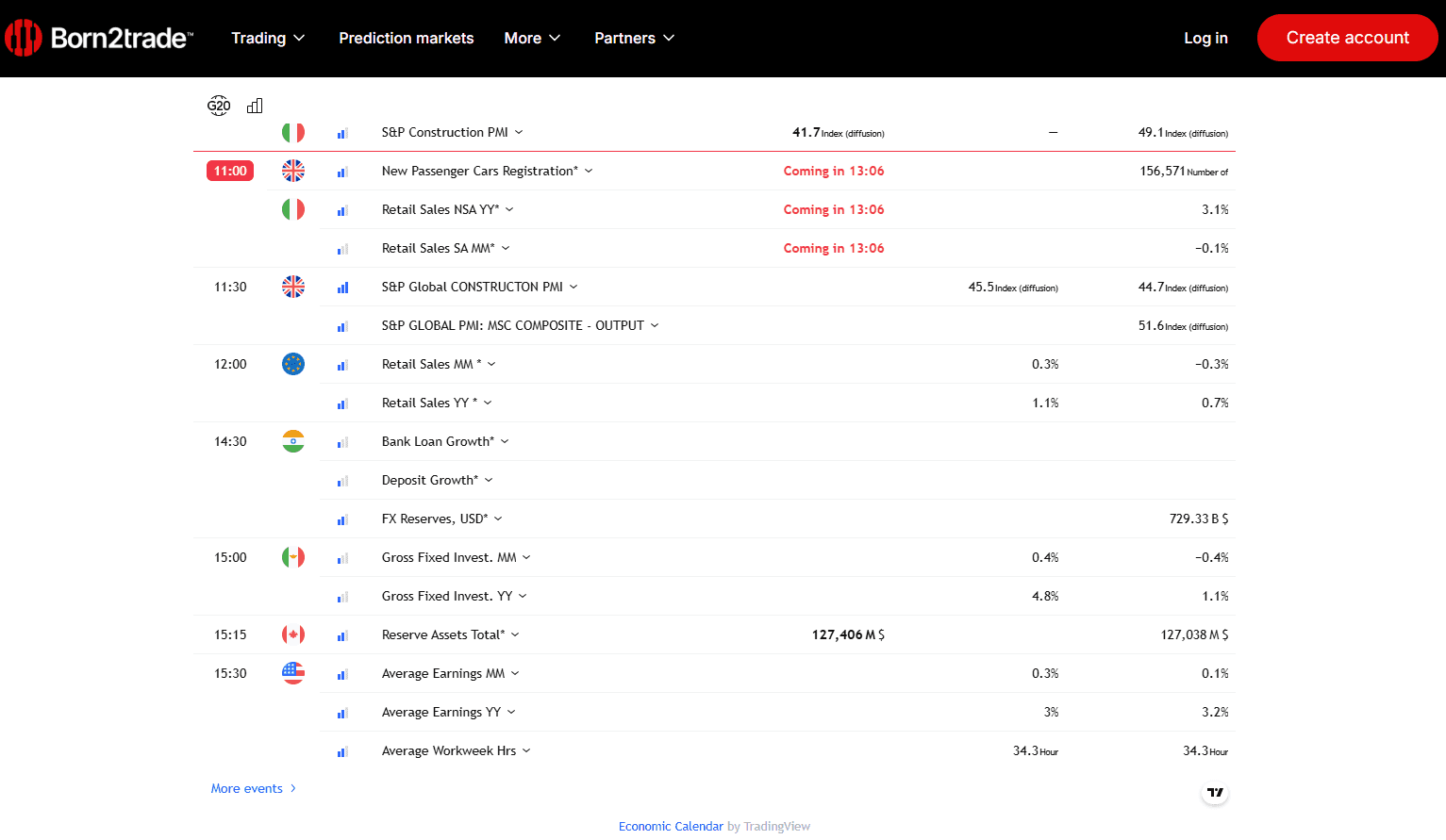The width and height of the screenshot is (1446, 840).
Task: Click S&P GLOBAL PMI: MSC COMPOSITE - OUTPUT name
Action: pyautogui.click(x=512, y=325)
